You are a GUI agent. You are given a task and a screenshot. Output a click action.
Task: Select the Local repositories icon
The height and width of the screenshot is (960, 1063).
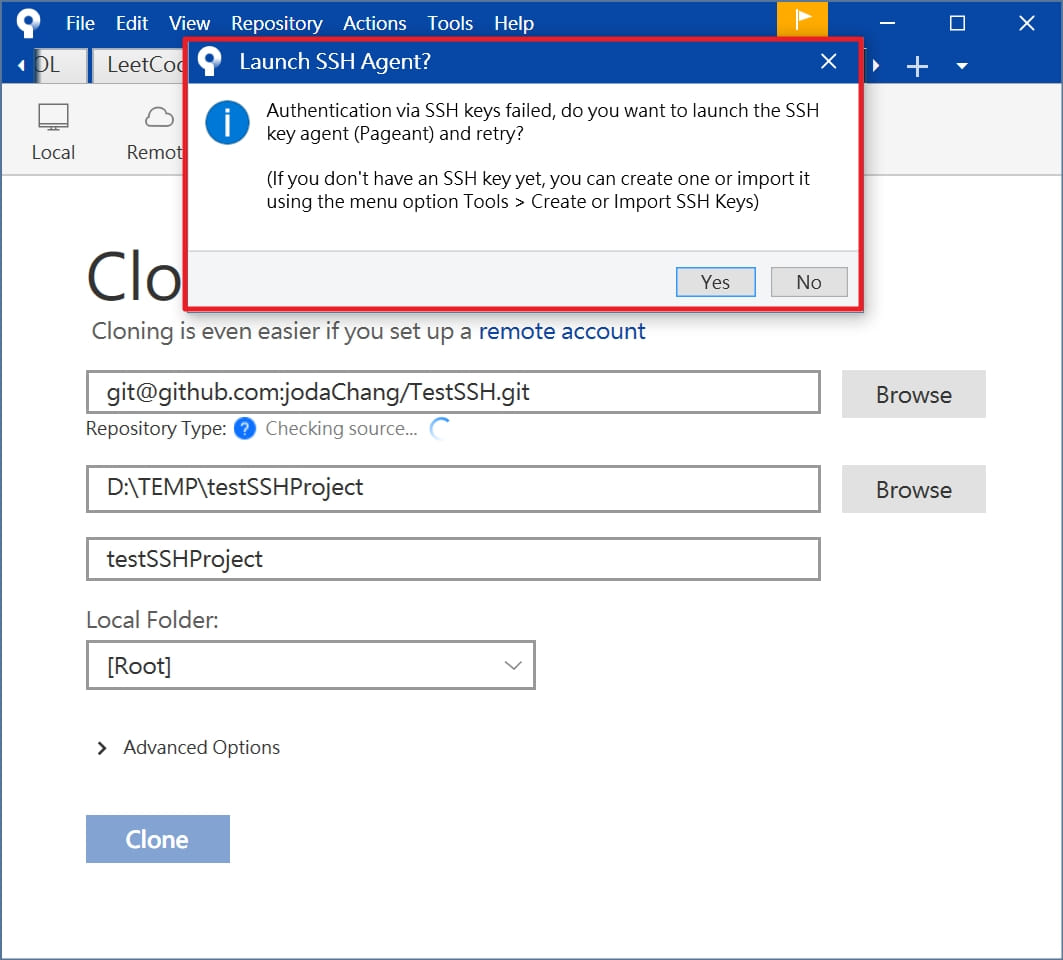(53, 133)
